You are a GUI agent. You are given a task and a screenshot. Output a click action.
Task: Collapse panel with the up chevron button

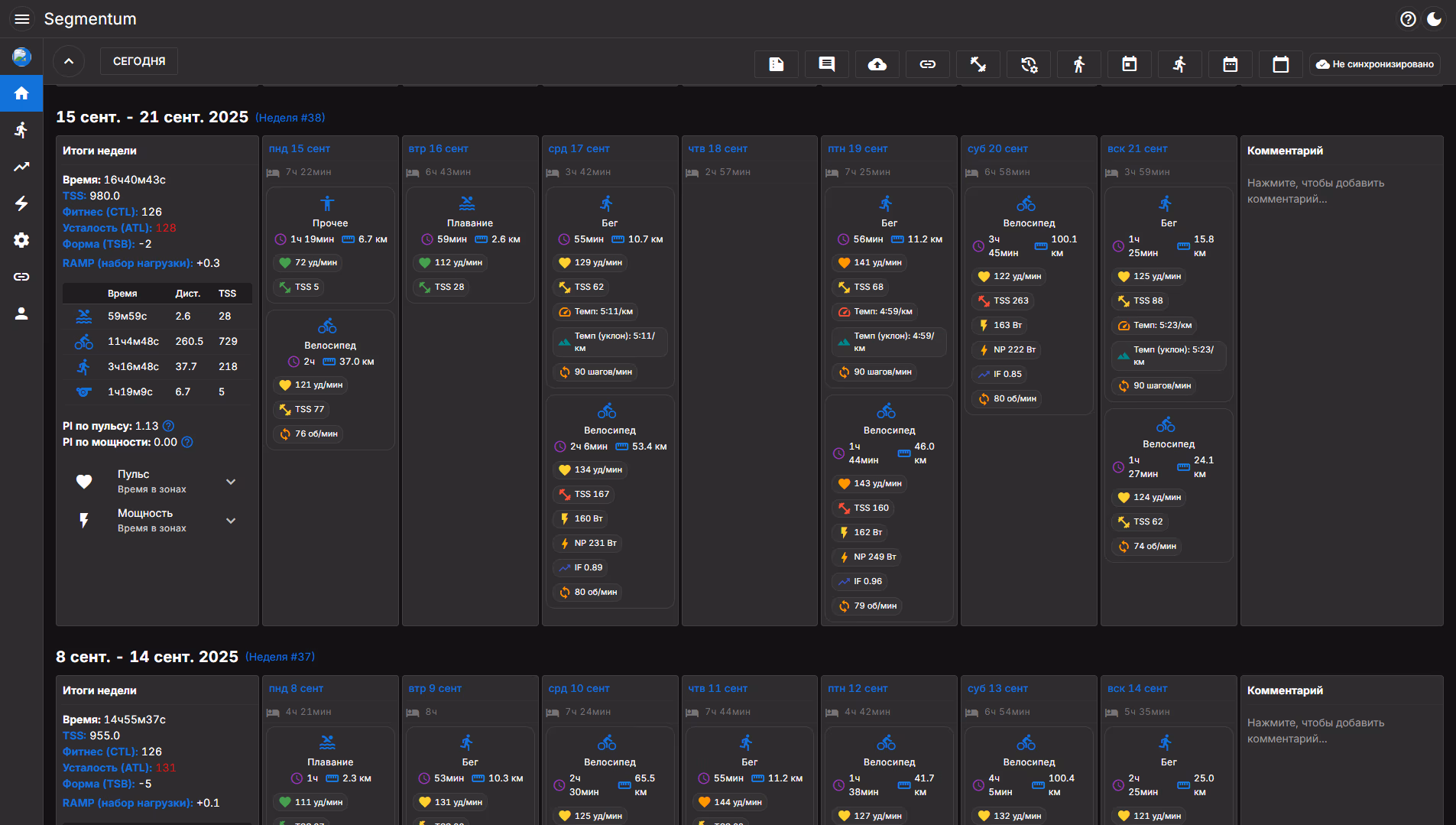point(69,61)
